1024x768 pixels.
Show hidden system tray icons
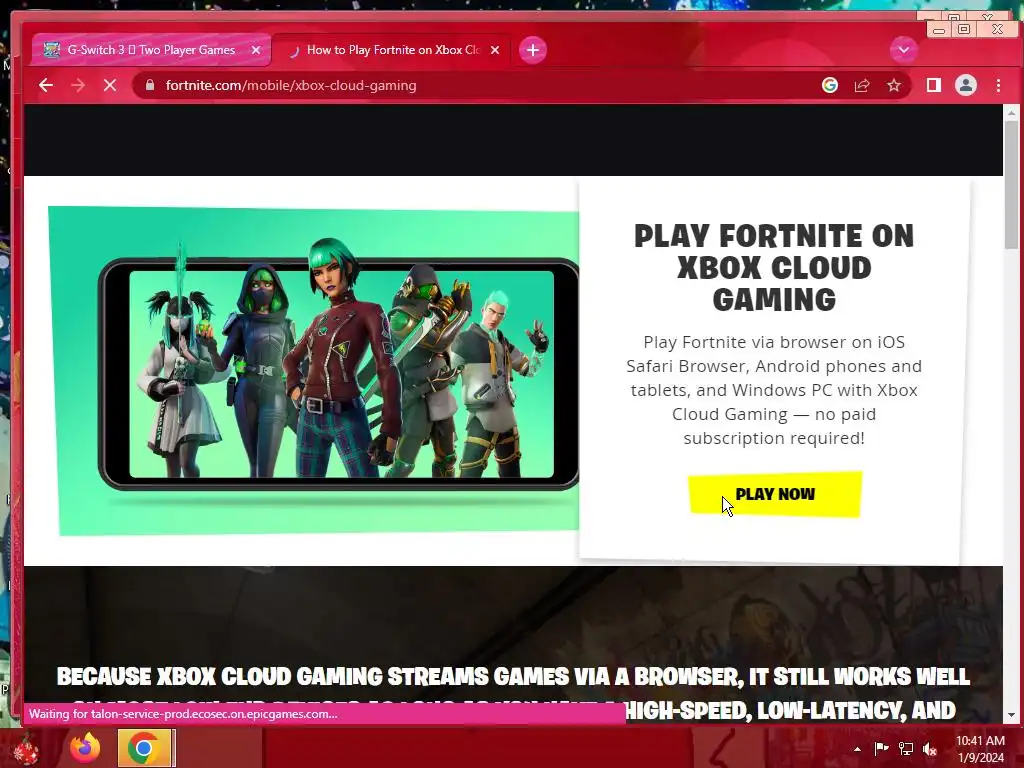tap(857, 749)
